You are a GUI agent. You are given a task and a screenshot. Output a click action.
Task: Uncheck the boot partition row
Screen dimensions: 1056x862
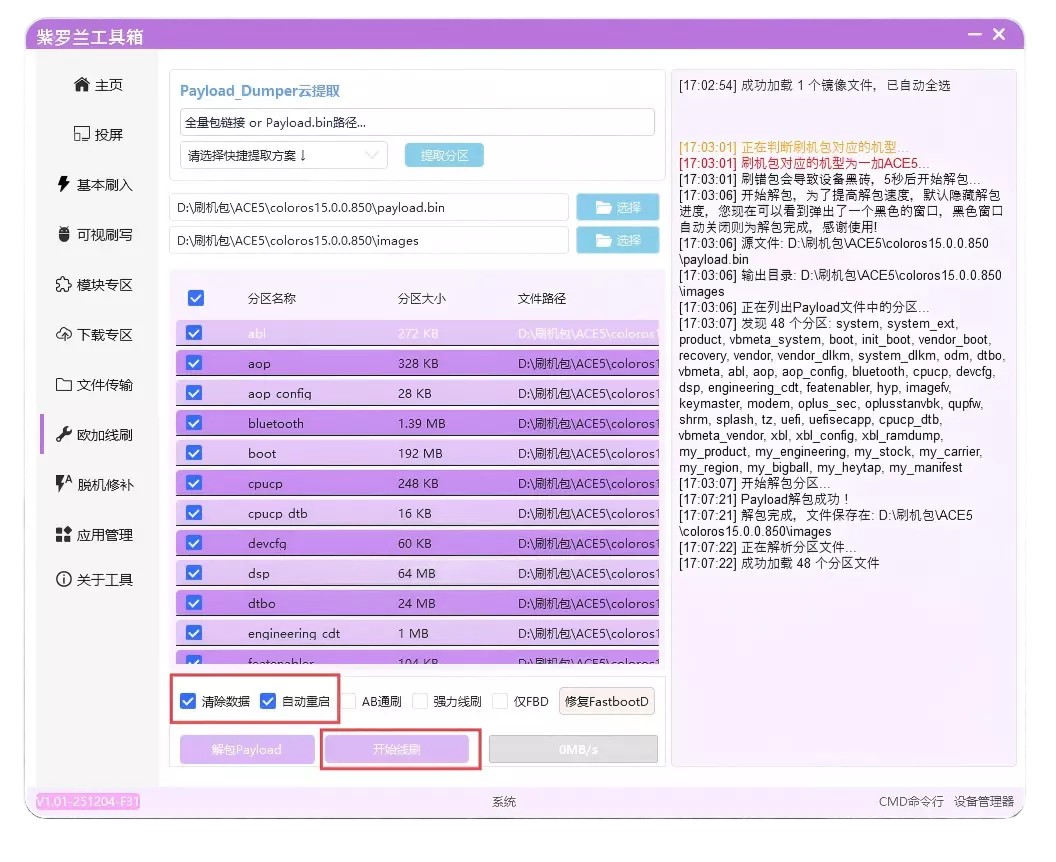point(193,452)
